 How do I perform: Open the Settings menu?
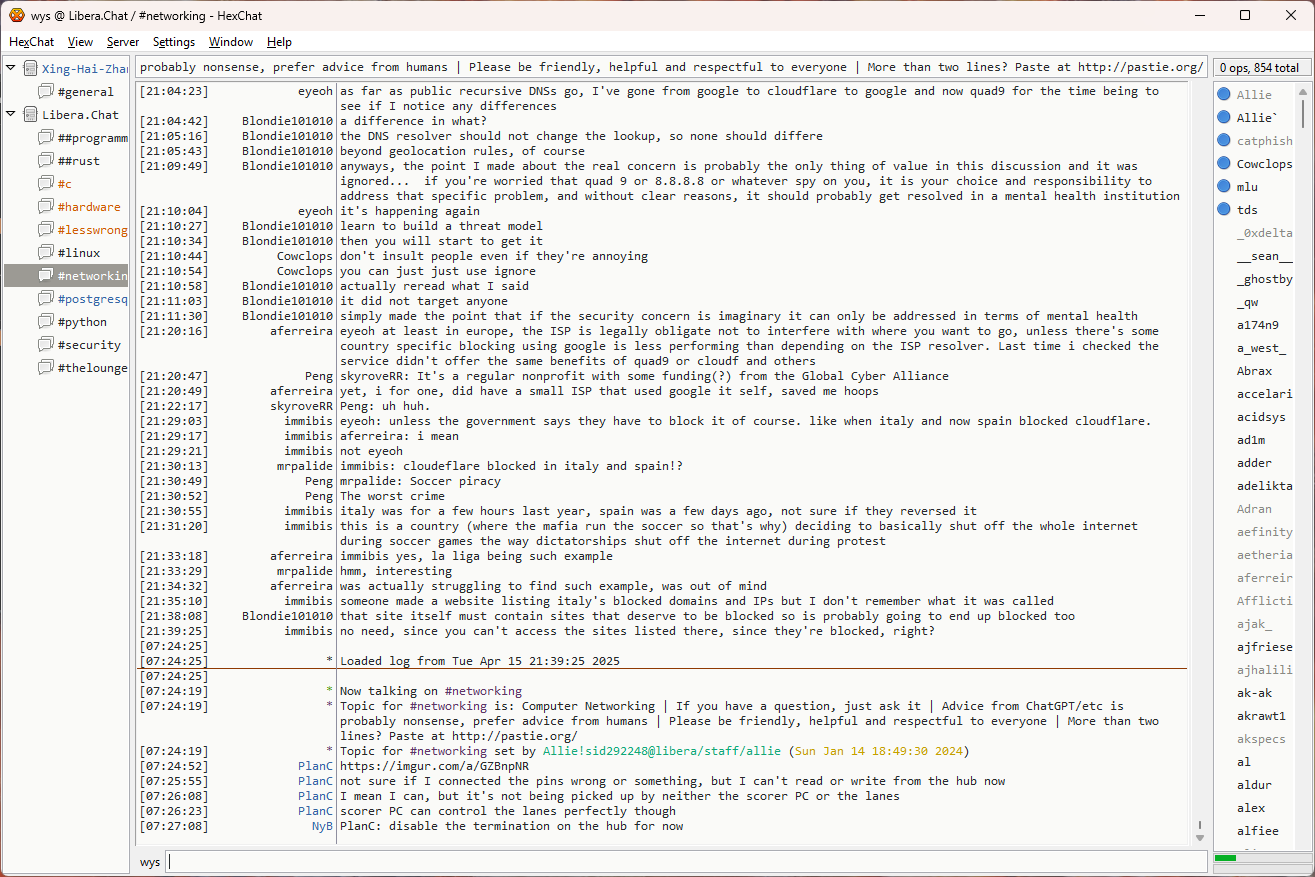(x=174, y=42)
